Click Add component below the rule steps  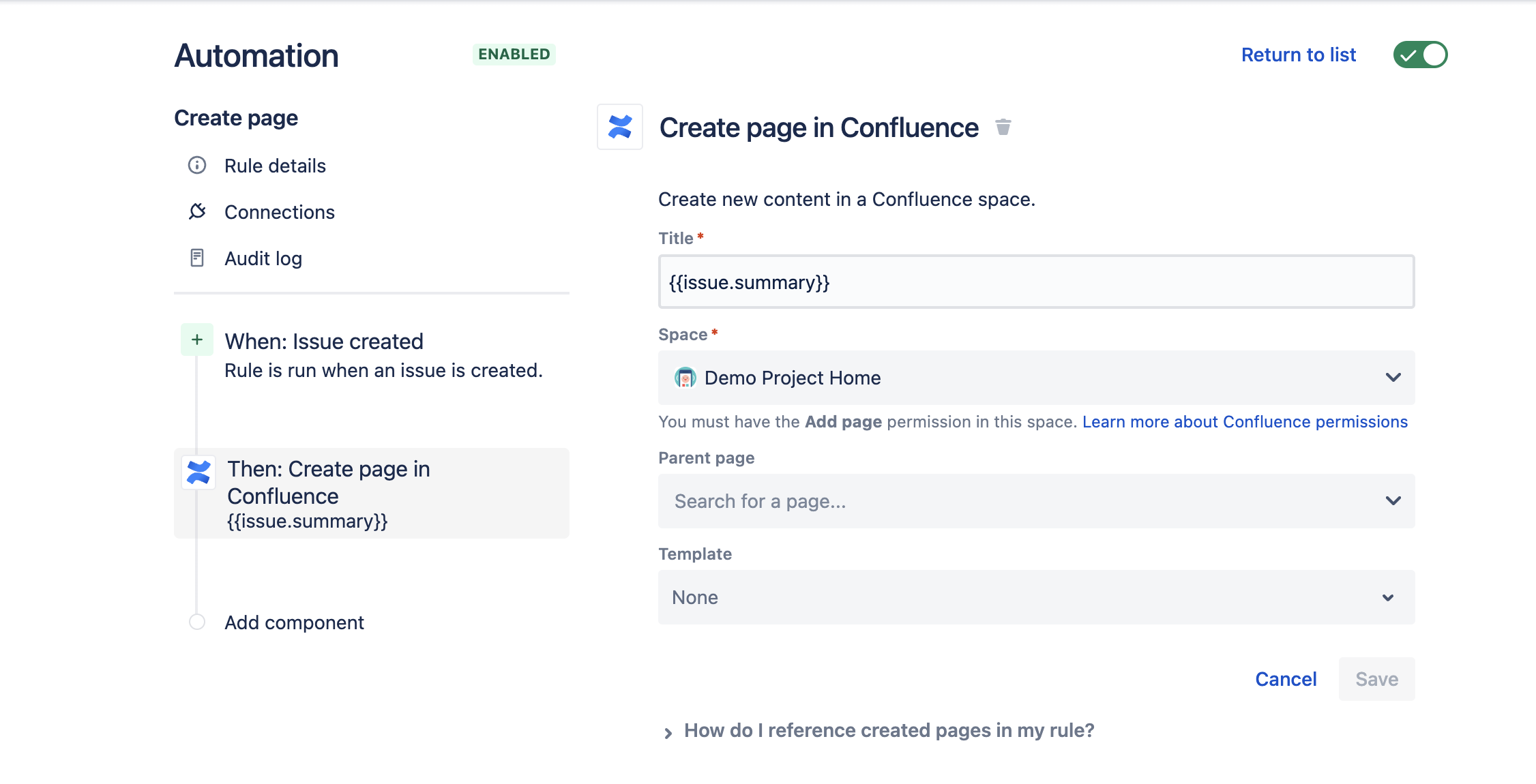point(294,622)
